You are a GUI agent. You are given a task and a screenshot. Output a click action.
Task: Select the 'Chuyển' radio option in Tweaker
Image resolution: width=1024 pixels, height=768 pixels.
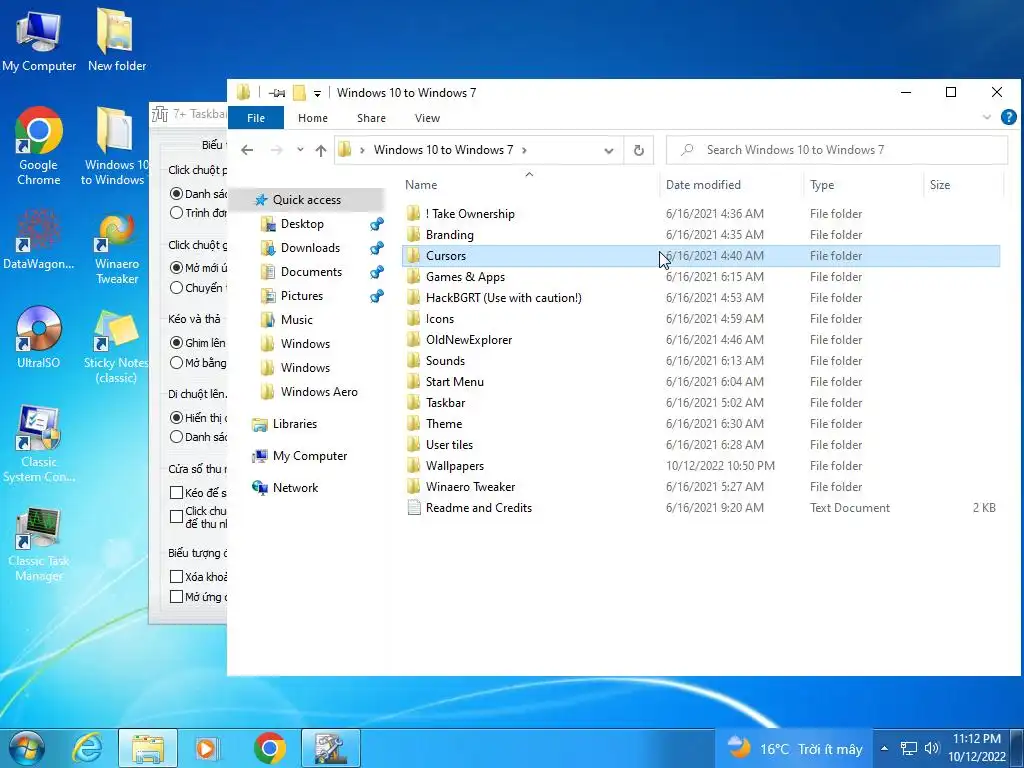pyautogui.click(x=176, y=287)
